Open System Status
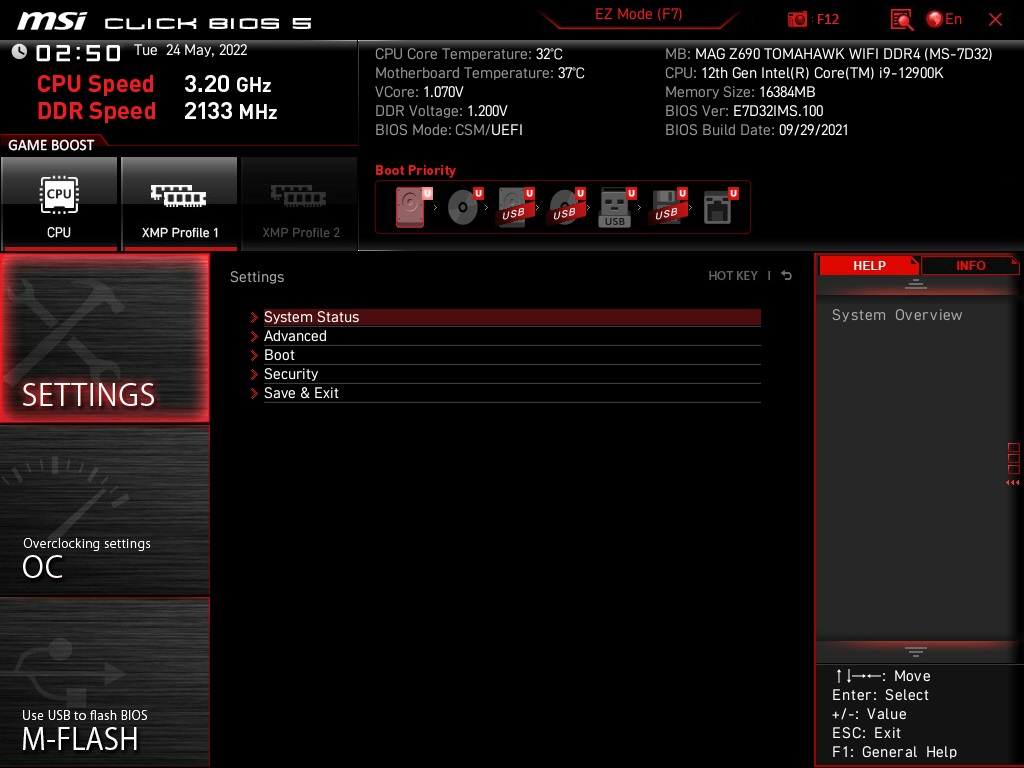Image resolution: width=1024 pixels, height=768 pixels. 512,317
